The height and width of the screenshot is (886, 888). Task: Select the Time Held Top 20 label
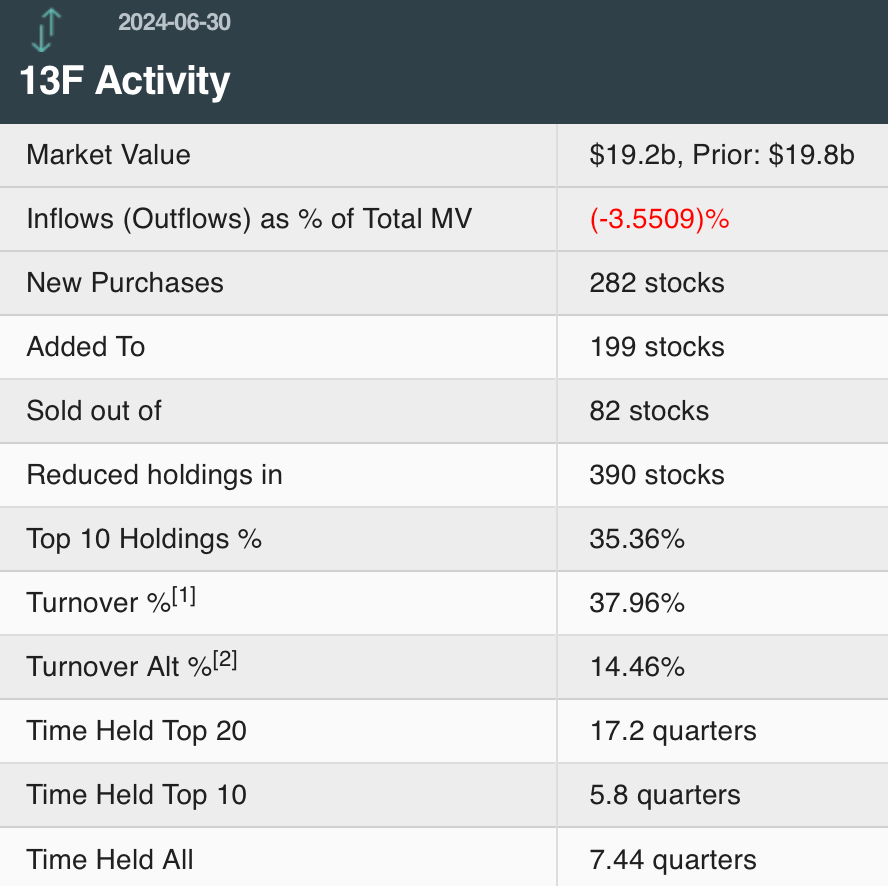coord(137,731)
